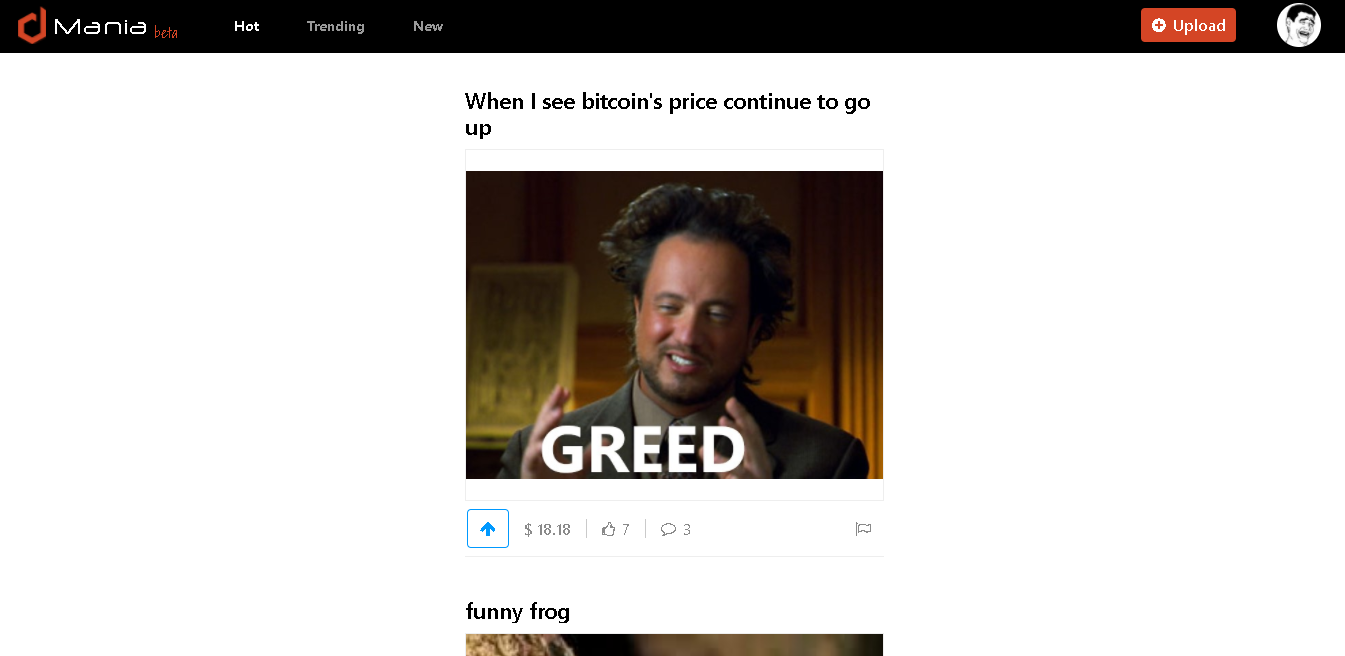Click the red beta label
Image resolution: width=1345 pixels, height=656 pixels.
166,32
